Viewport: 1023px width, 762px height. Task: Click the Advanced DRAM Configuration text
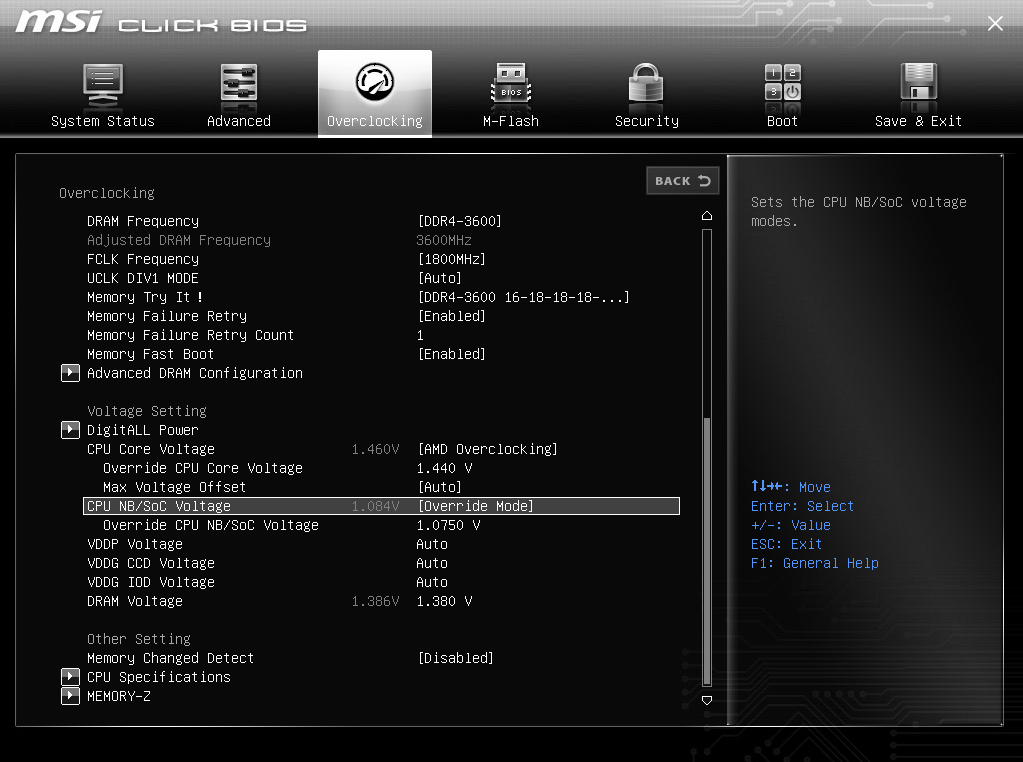pos(195,373)
